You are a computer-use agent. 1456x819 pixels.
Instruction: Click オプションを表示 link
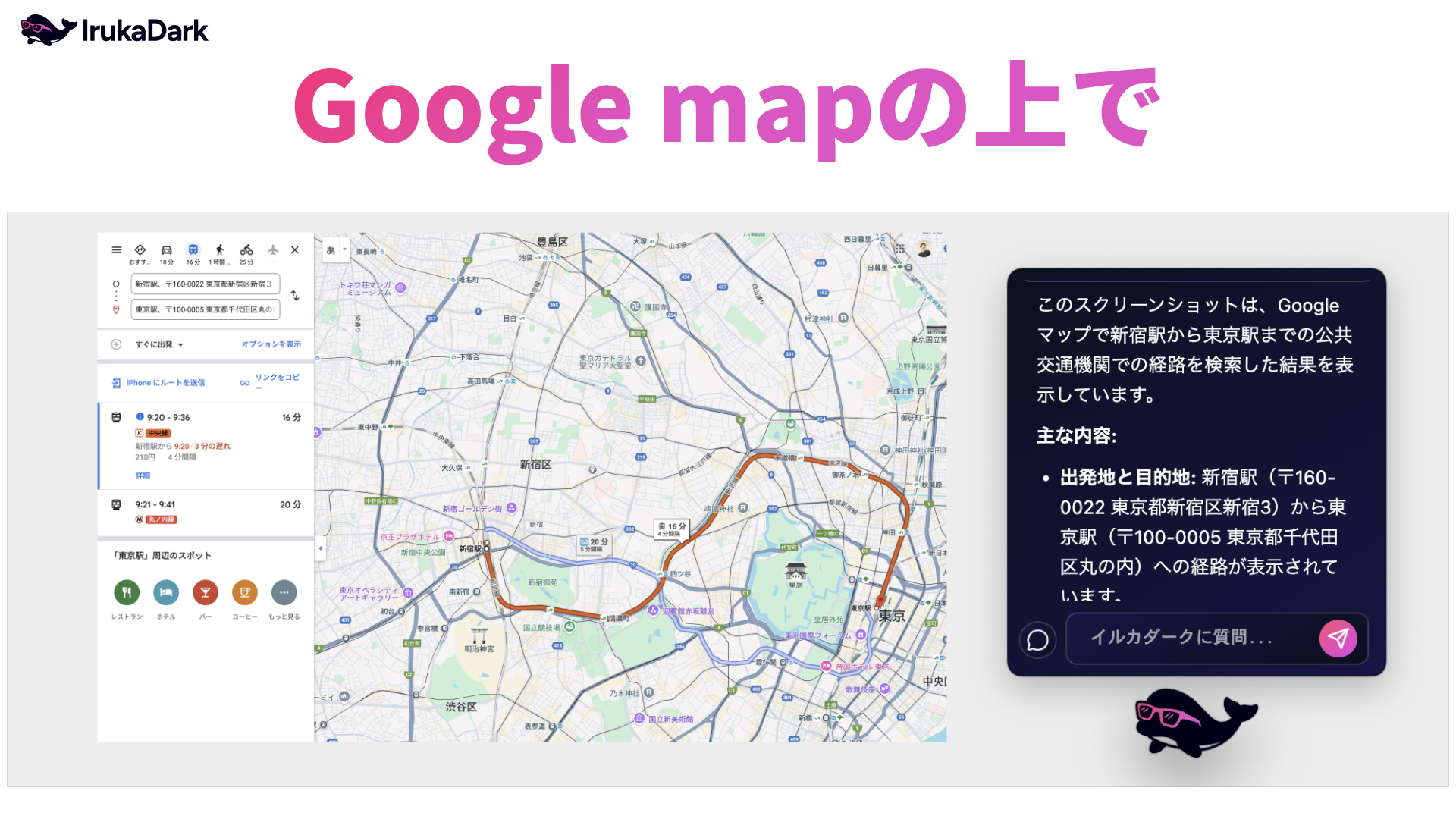tap(271, 344)
